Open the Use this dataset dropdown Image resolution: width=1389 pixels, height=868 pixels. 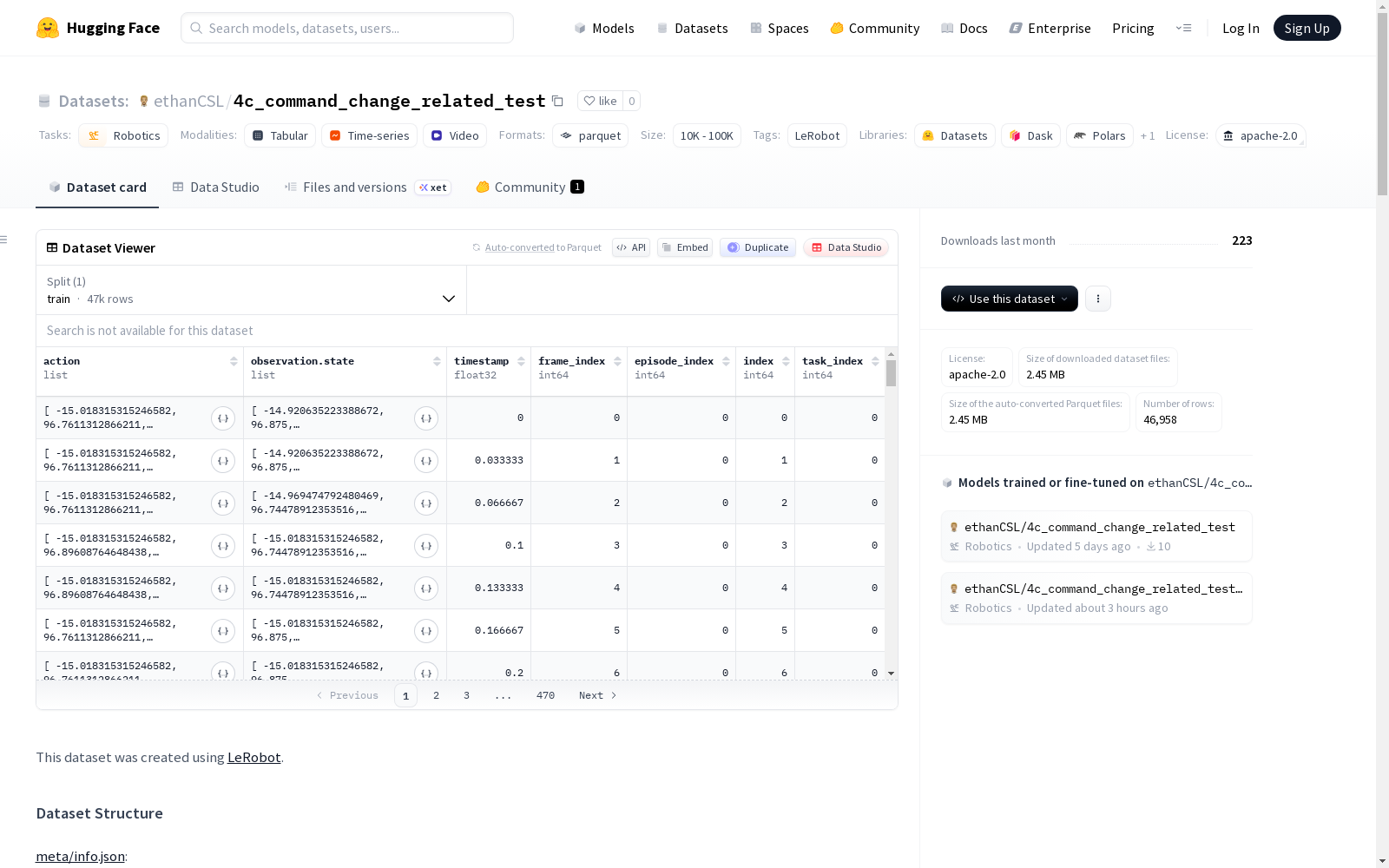click(1010, 299)
